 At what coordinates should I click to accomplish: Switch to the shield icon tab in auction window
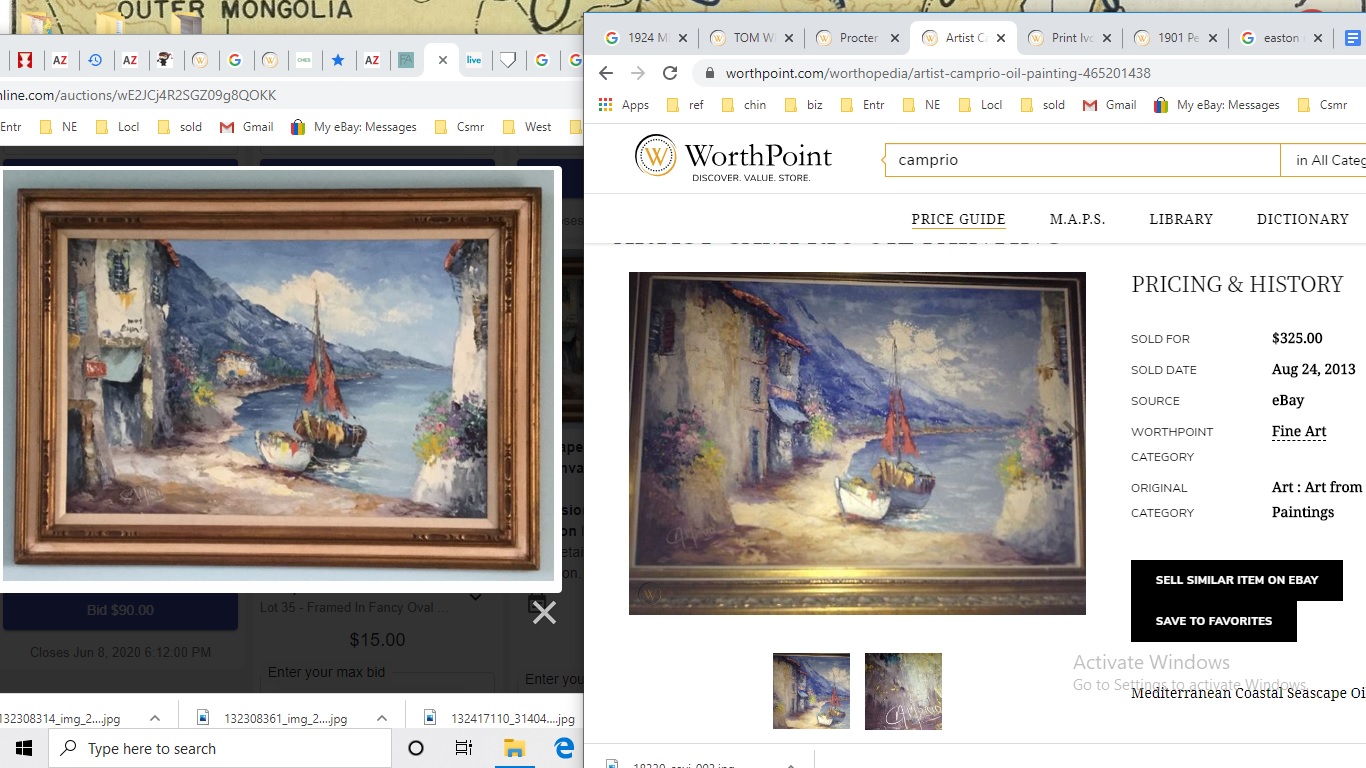click(508, 60)
